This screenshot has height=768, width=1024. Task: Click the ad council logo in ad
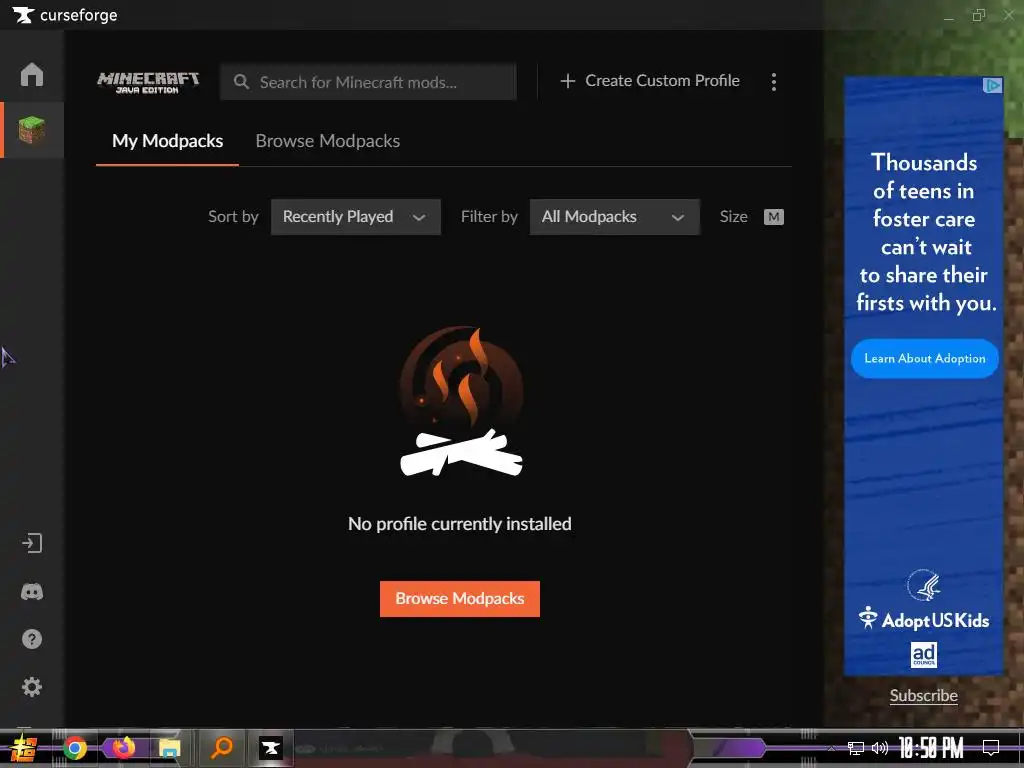click(924, 655)
